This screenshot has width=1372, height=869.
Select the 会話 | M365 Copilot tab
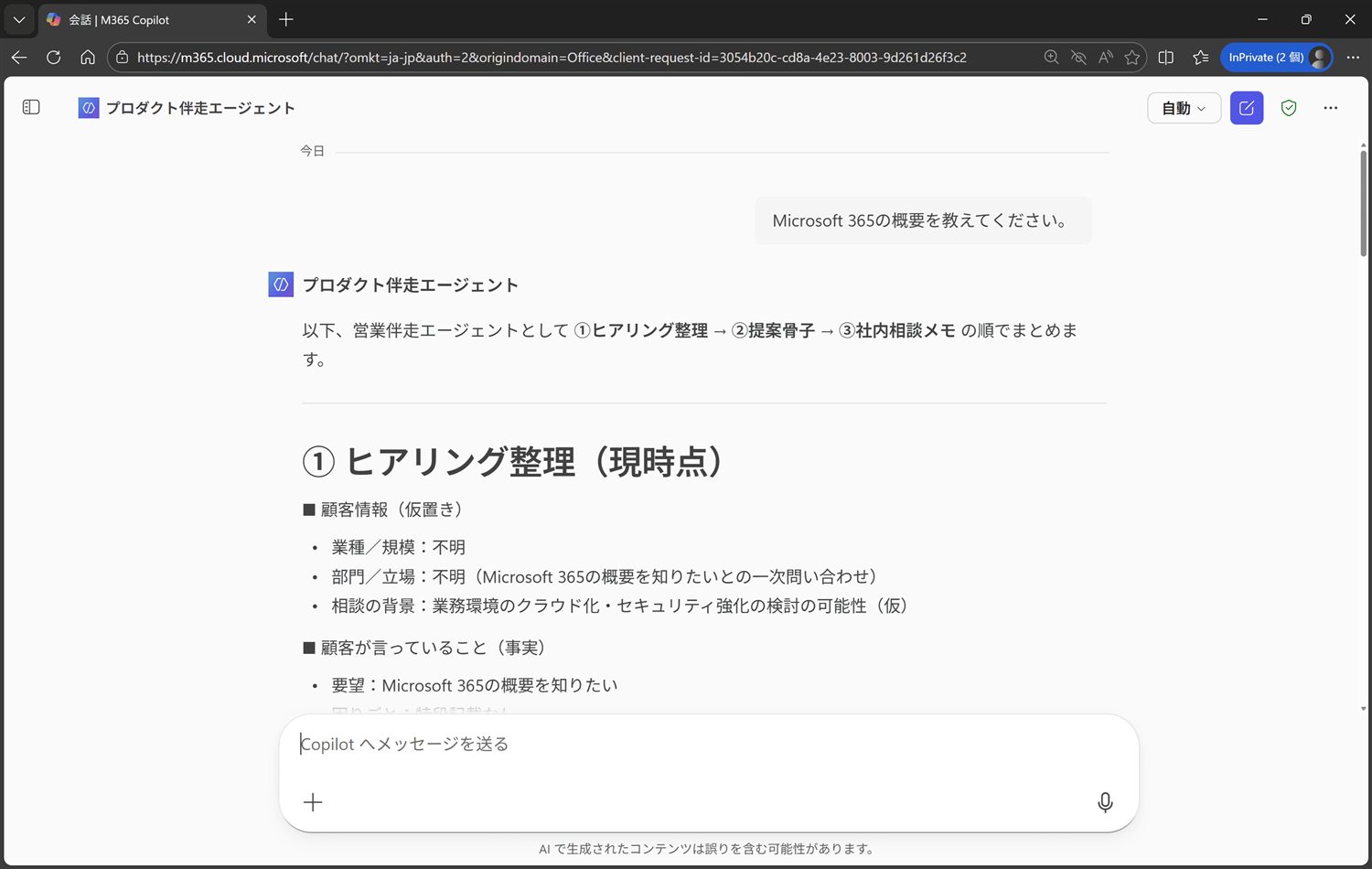151,19
